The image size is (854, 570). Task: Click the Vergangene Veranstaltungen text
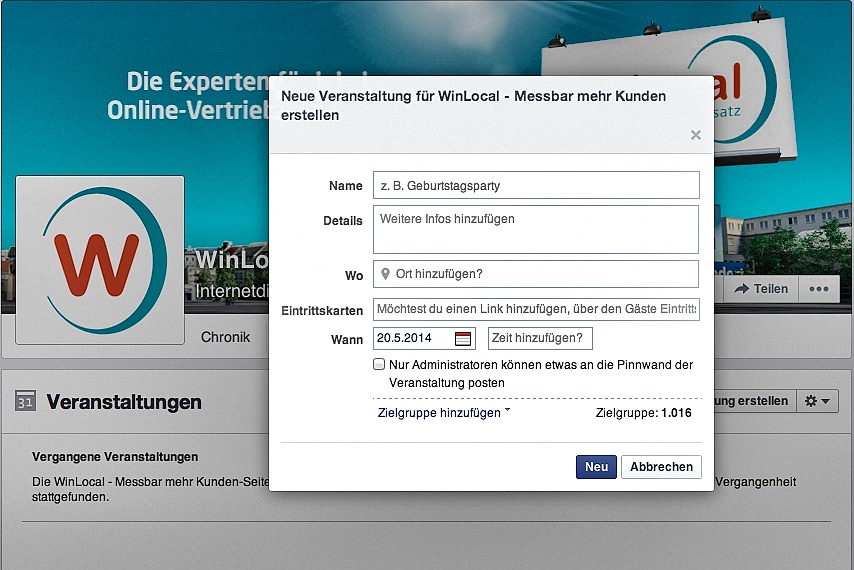point(115,457)
